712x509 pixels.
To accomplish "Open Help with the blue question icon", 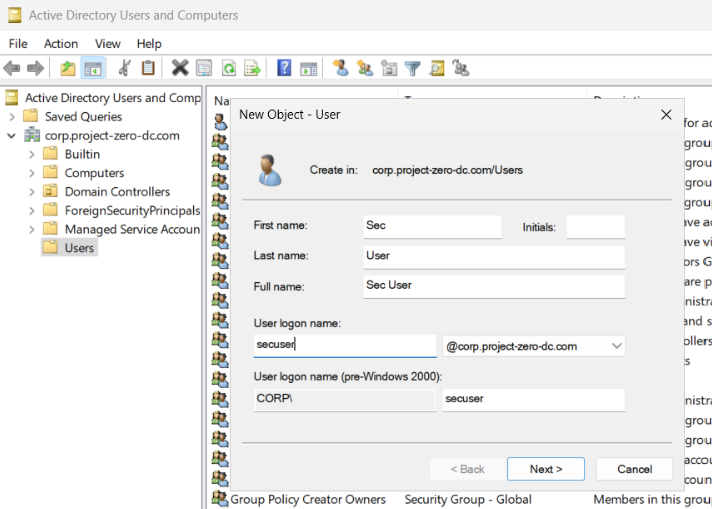I will (284, 68).
